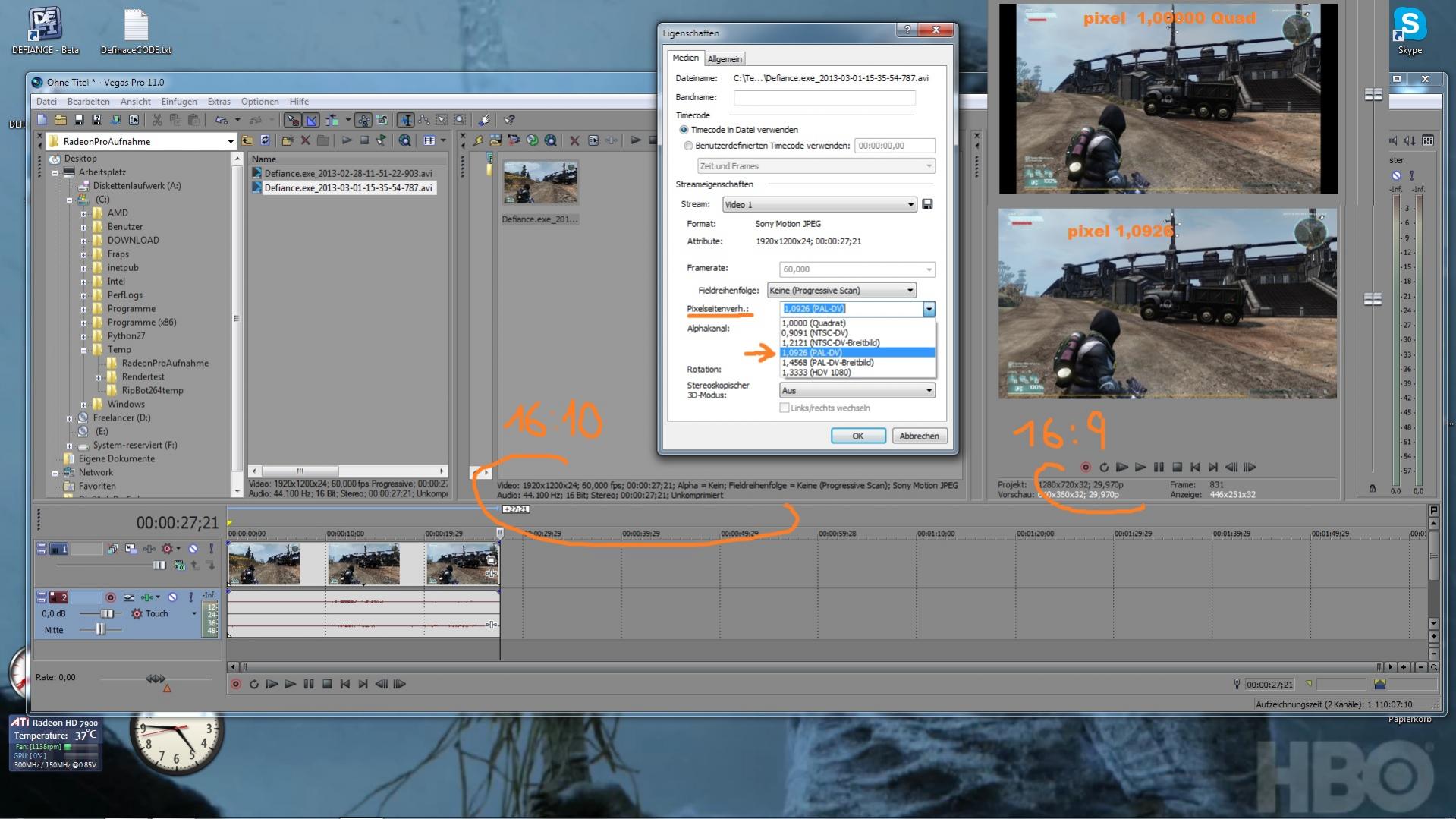1456x819 pixels.
Task: Toggle loop playback on timeline transport
Action: coord(254,685)
